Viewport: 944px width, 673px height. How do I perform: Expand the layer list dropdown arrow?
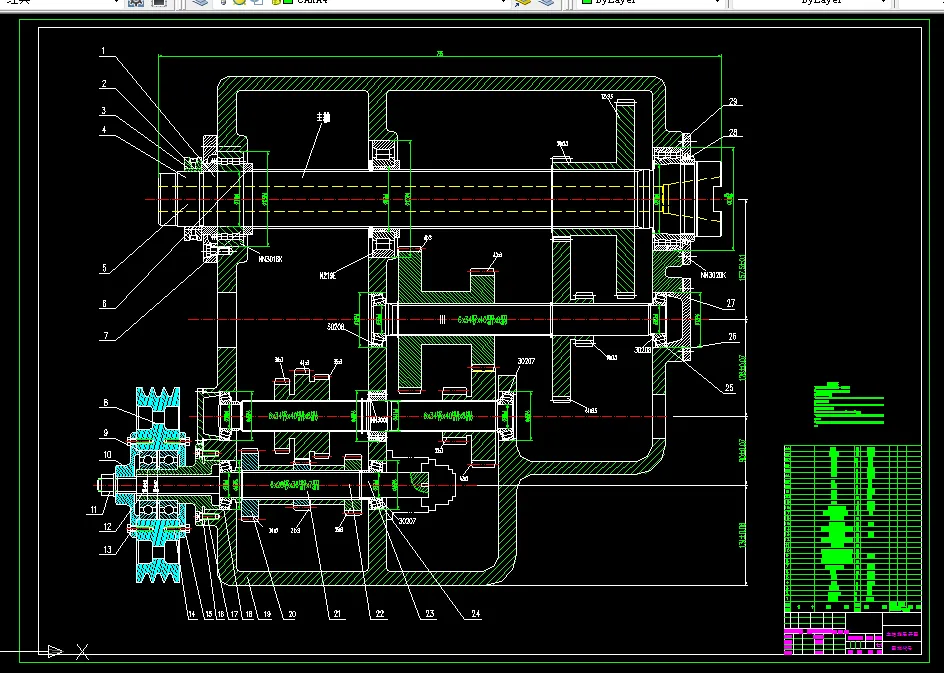tap(503, 2)
